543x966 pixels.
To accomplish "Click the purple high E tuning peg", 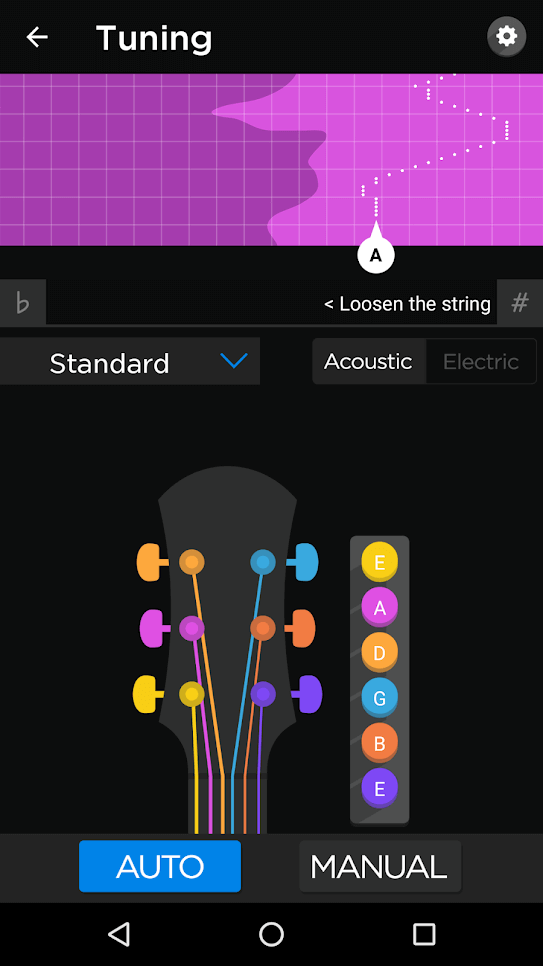I will (306, 694).
